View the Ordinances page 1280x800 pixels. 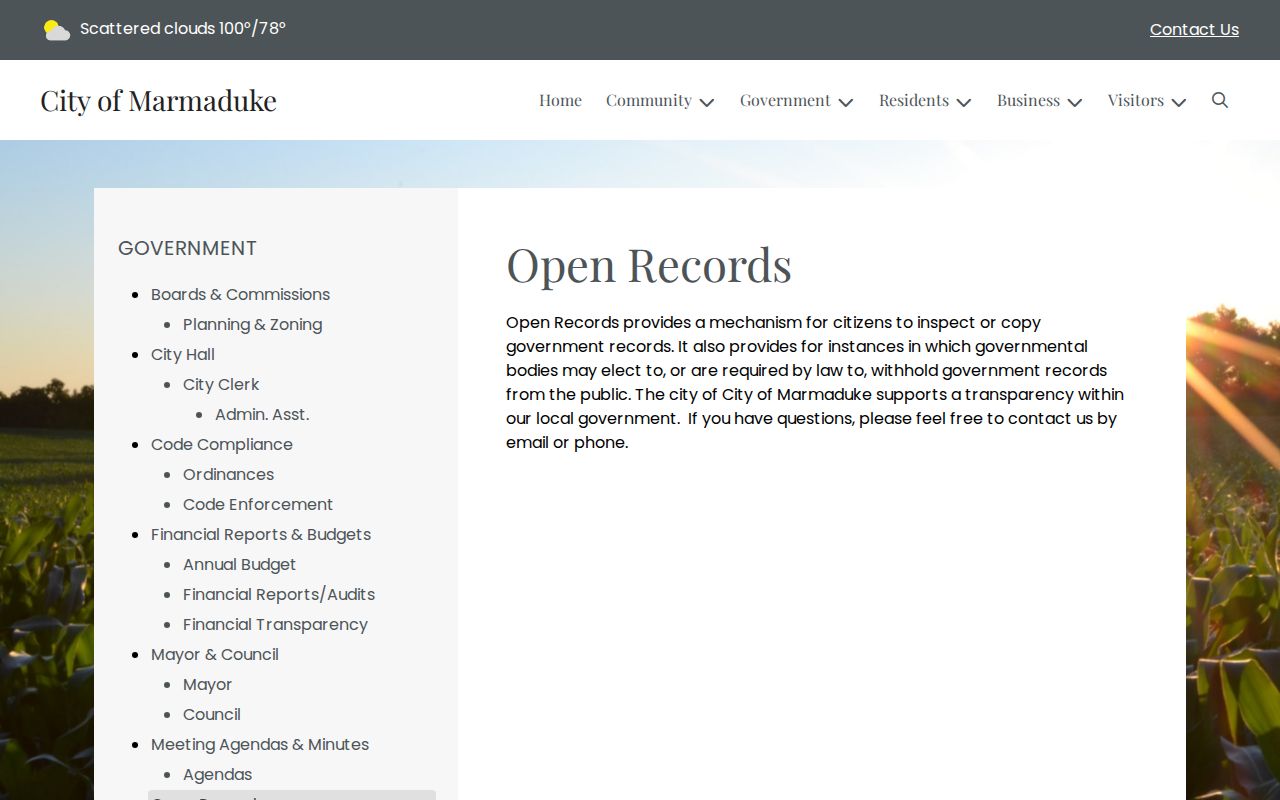pos(228,474)
